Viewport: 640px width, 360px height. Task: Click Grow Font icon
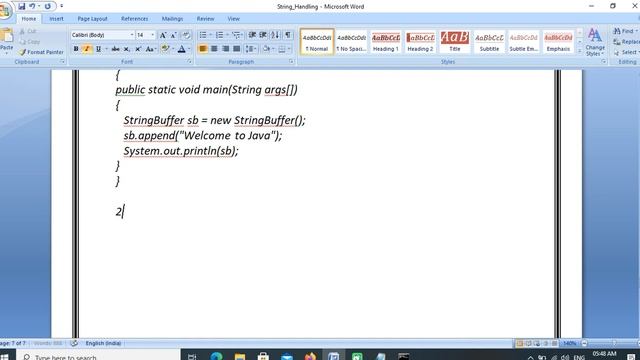162,36
